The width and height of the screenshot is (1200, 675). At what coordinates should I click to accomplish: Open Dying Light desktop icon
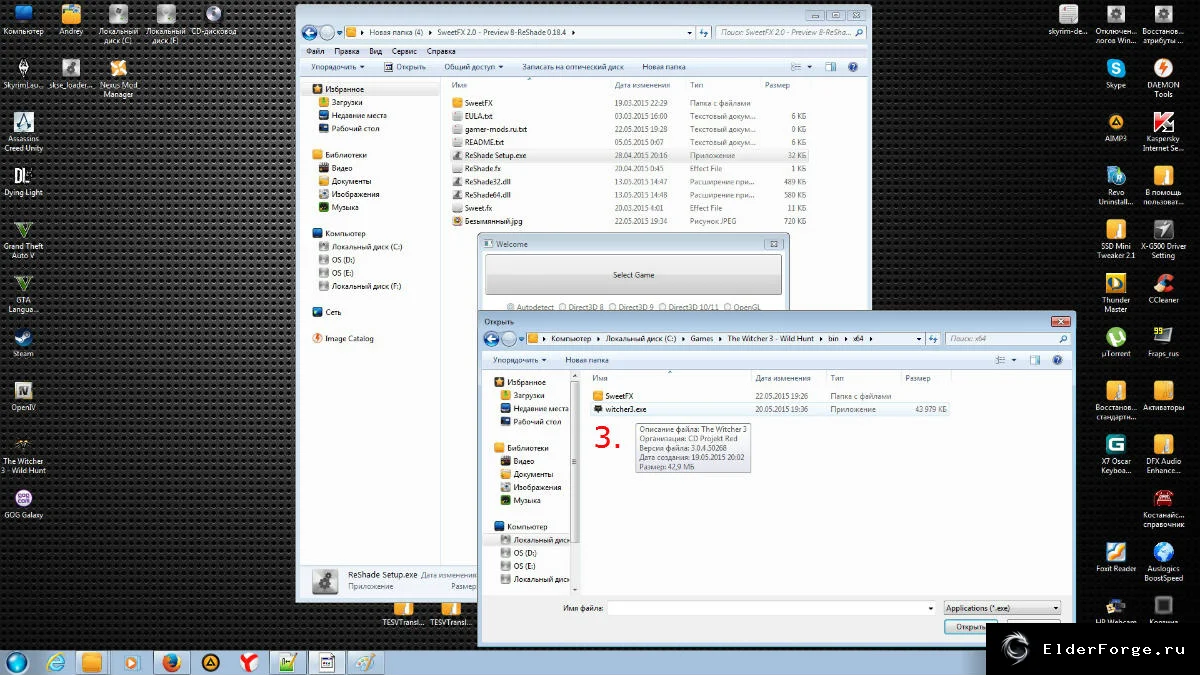point(23,181)
